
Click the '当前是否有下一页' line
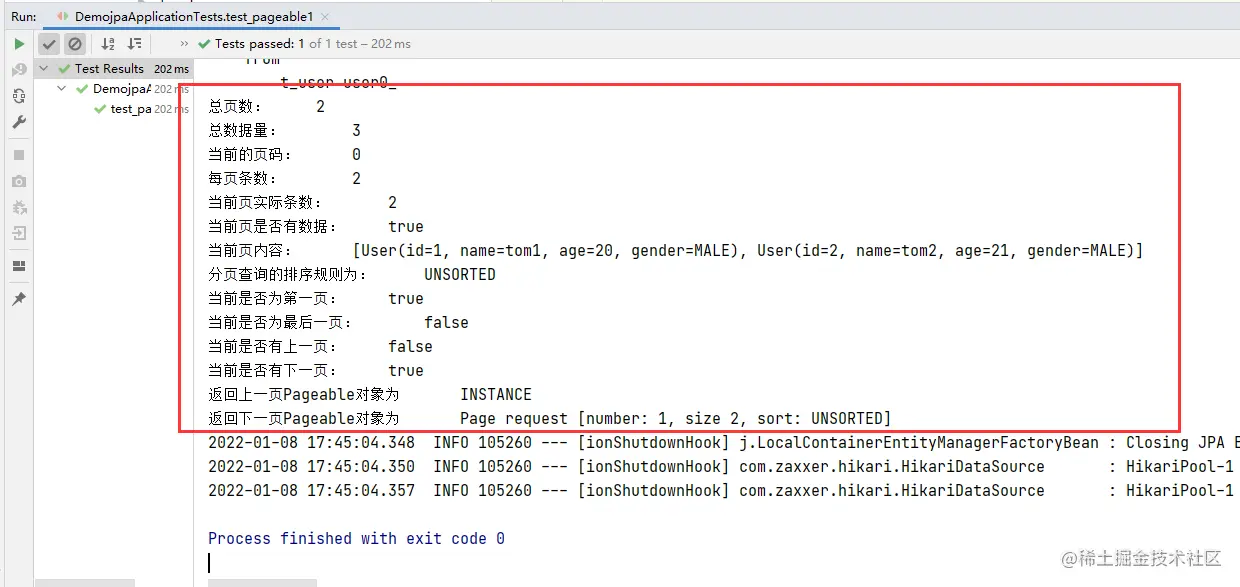(x=316, y=371)
